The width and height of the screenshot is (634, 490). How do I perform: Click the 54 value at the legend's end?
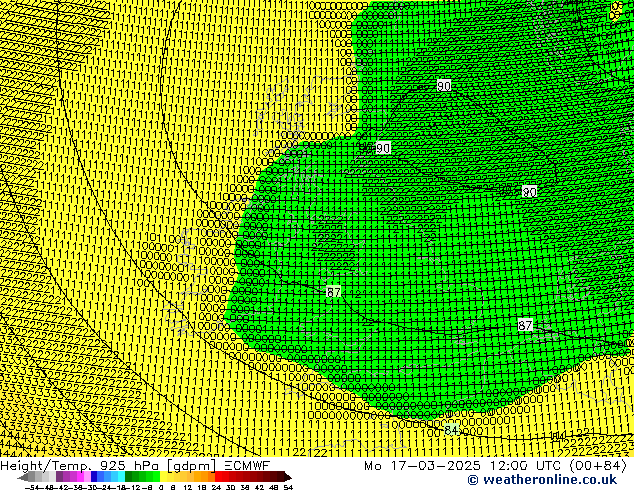[x=288, y=488]
